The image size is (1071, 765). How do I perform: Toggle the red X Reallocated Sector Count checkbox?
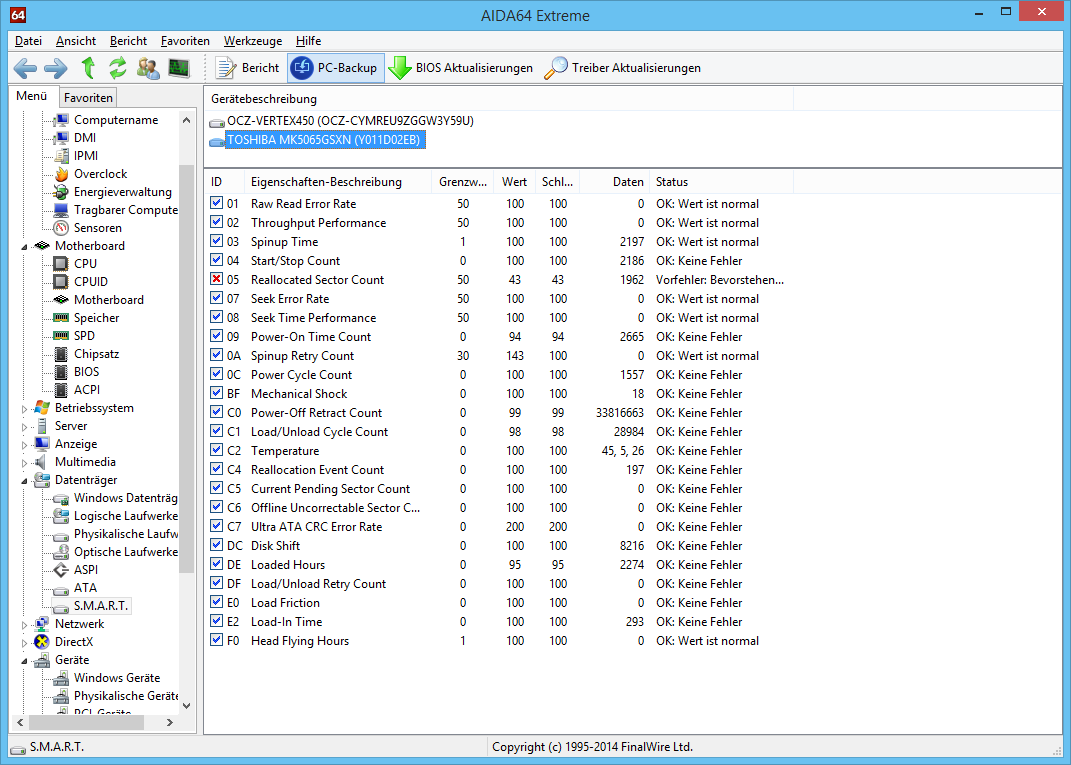point(217,279)
